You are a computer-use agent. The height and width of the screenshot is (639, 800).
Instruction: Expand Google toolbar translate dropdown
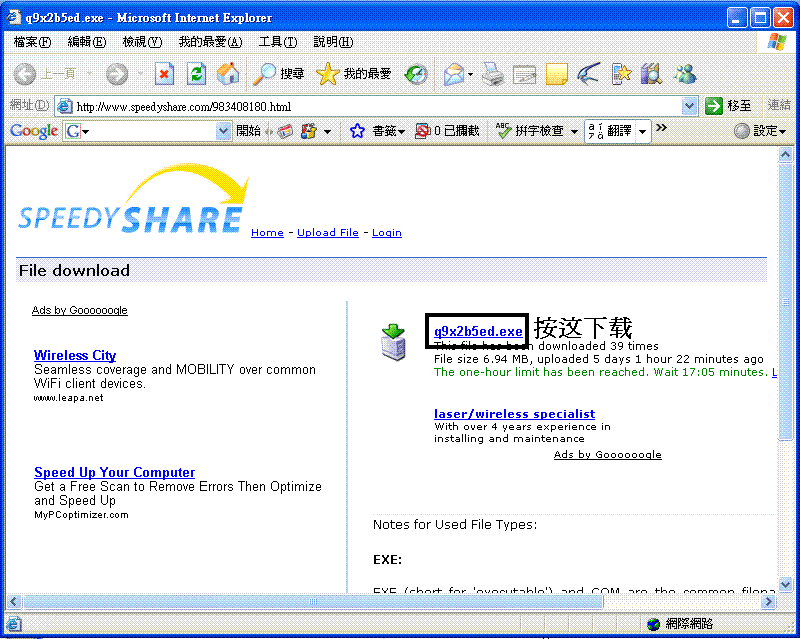tap(643, 131)
